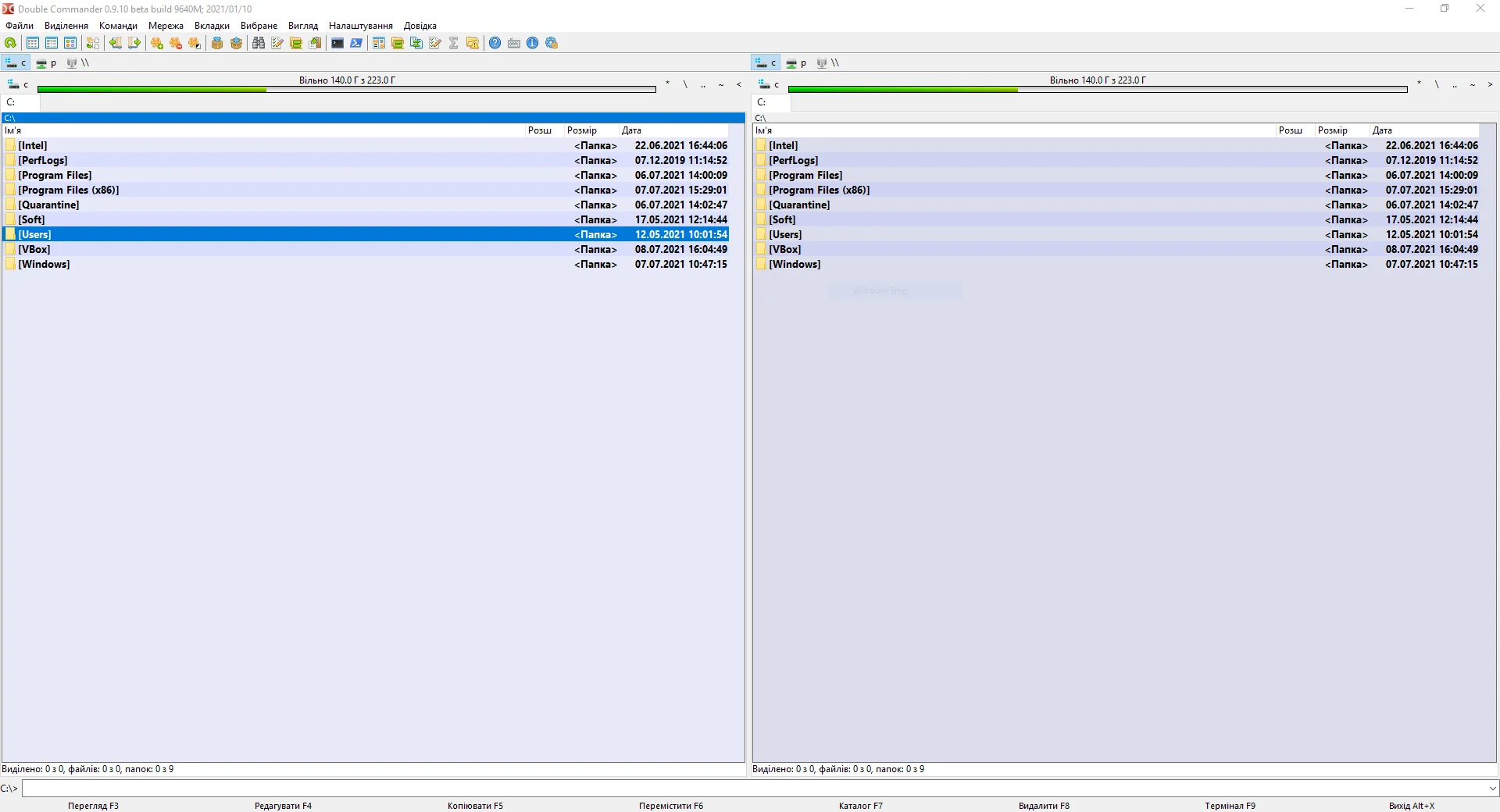The width and height of the screenshot is (1500, 812).
Task: Click the blue info icon
Action: [x=533, y=43]
